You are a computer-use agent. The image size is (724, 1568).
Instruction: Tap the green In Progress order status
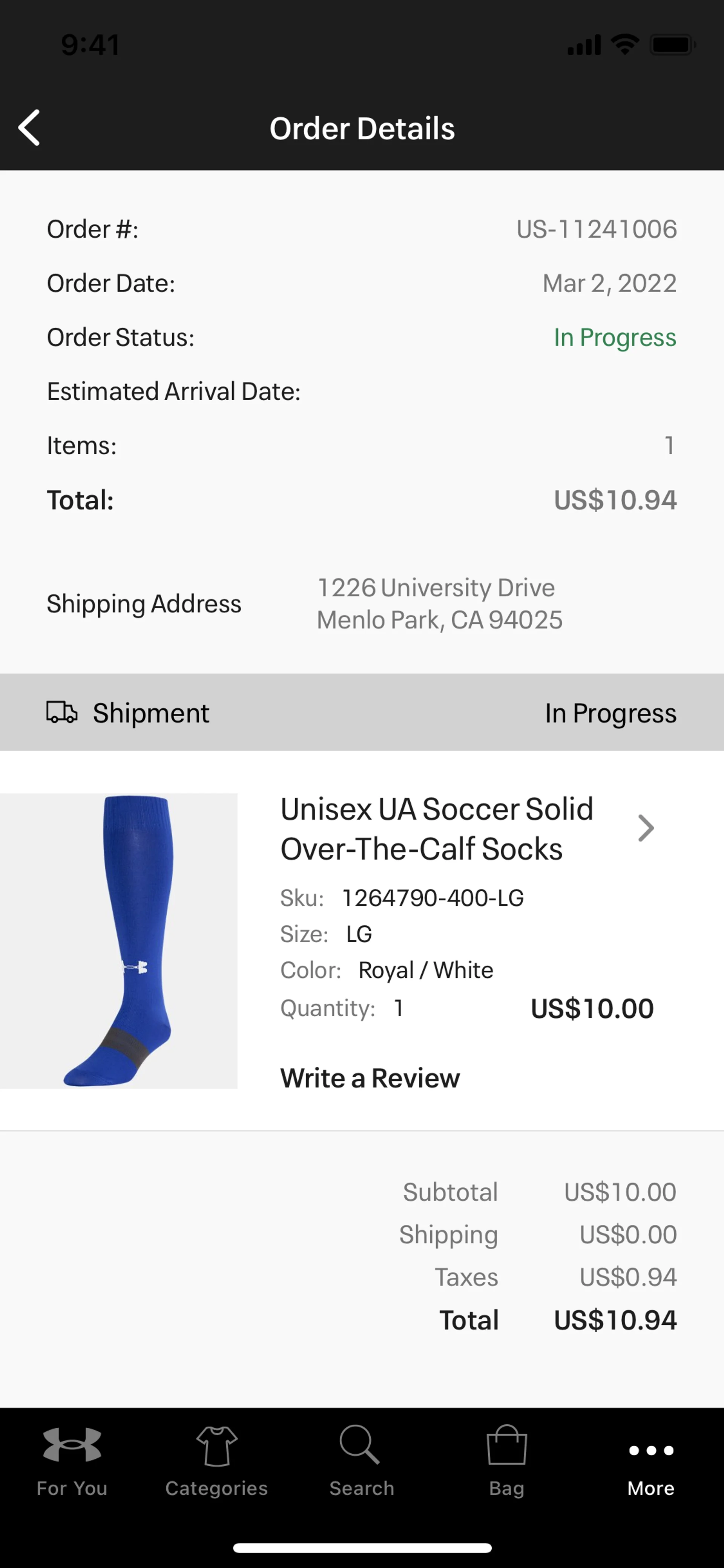click(x=615, y=337)
